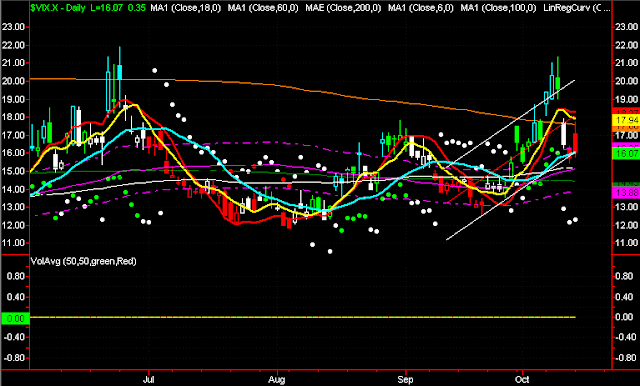Click the $VIX.X - Daily symbol label
The height and width of the screenshot is (386, 640).
[57, 8]
